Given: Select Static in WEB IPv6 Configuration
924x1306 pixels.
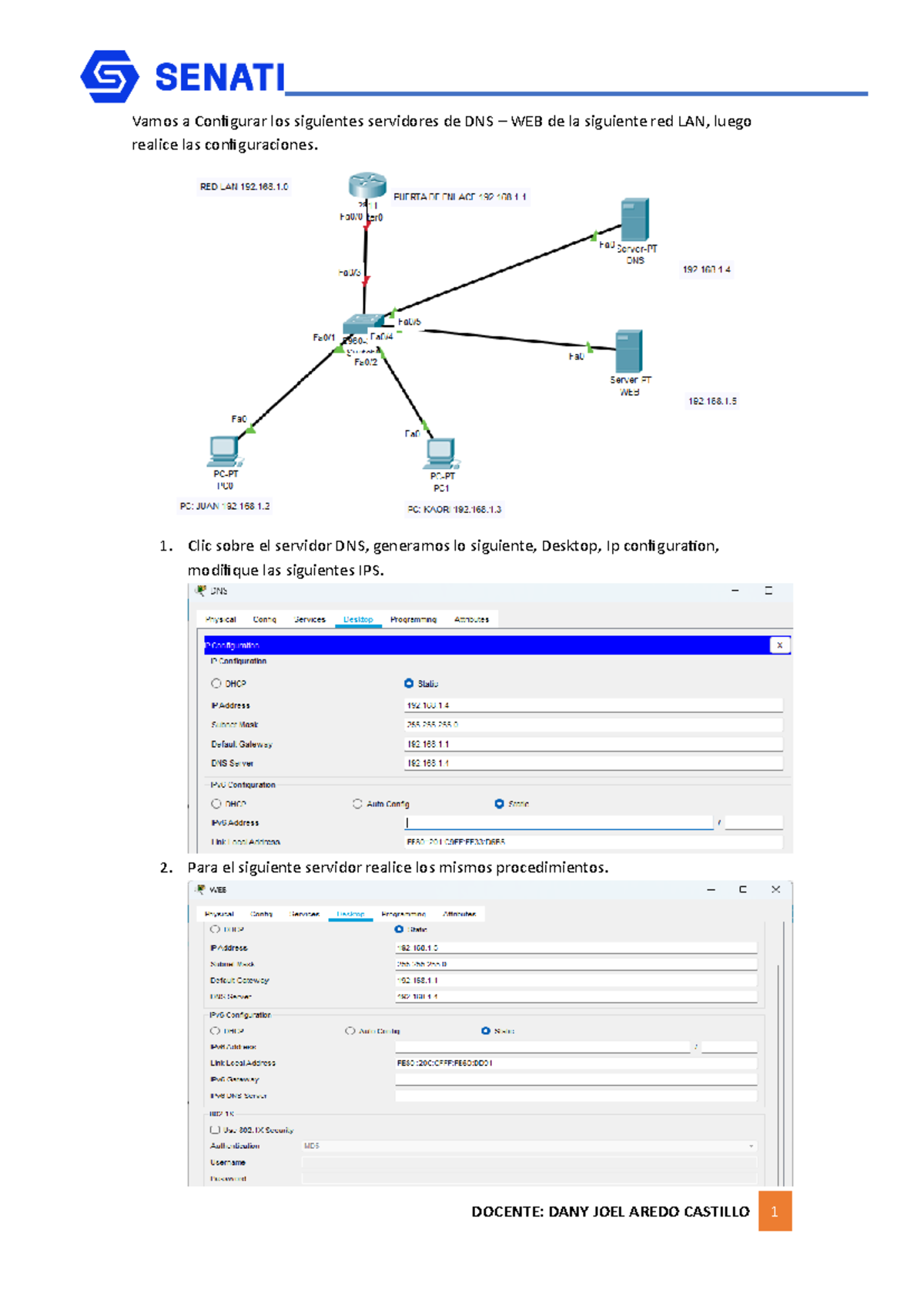Looking at the screenshot, I should coord(486,1030).
